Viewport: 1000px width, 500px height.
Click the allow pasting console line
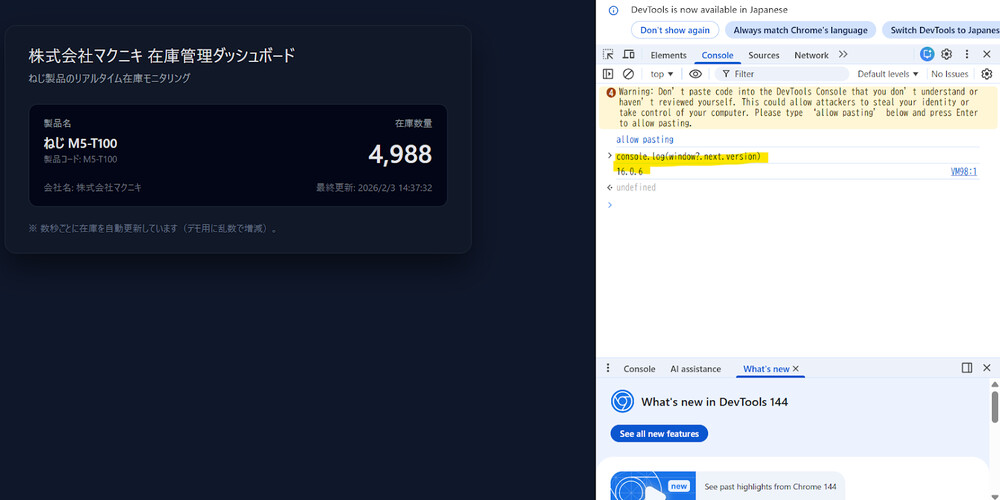[645, 140]
